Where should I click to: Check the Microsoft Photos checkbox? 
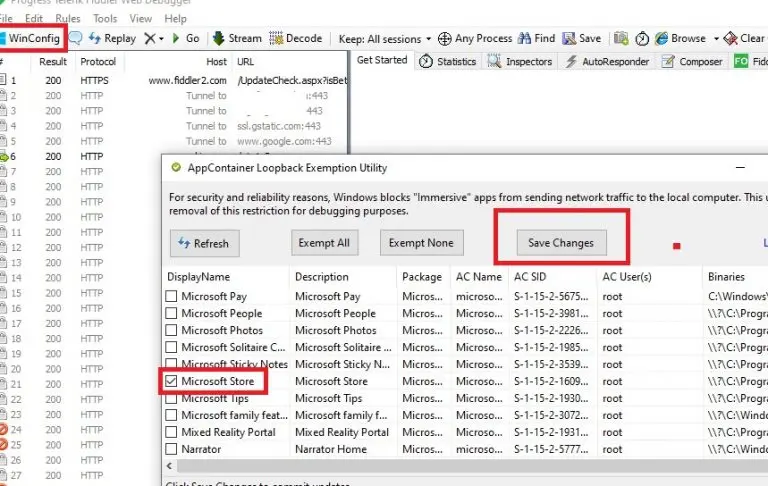(171, 330)
